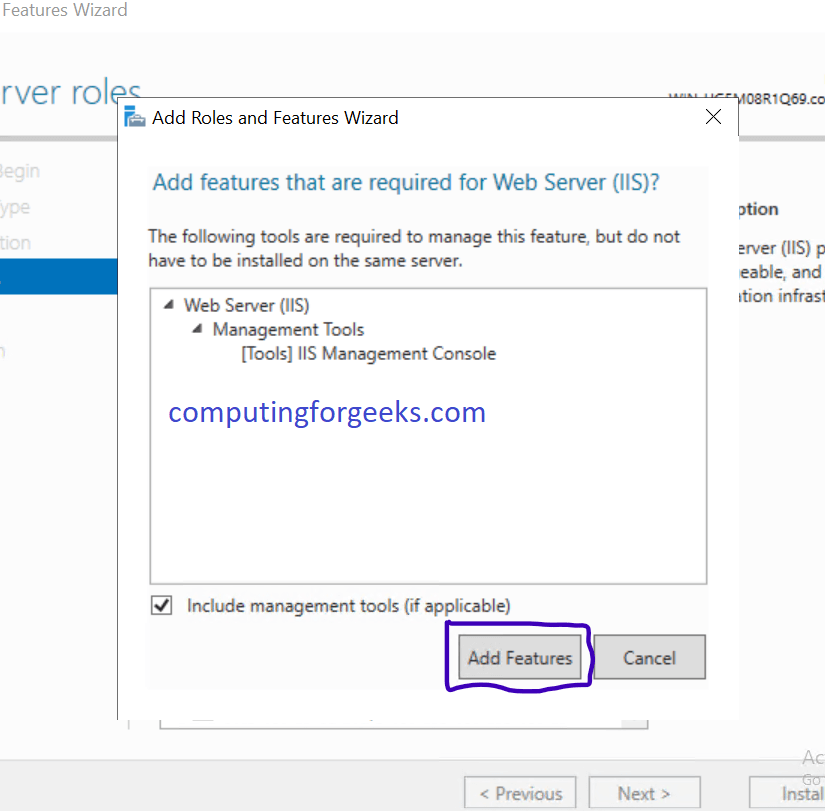Viewport: 825px width, 811px height.
Task: Click the wizard icon in dialog title bar
Action: click(x=135, y=118)
